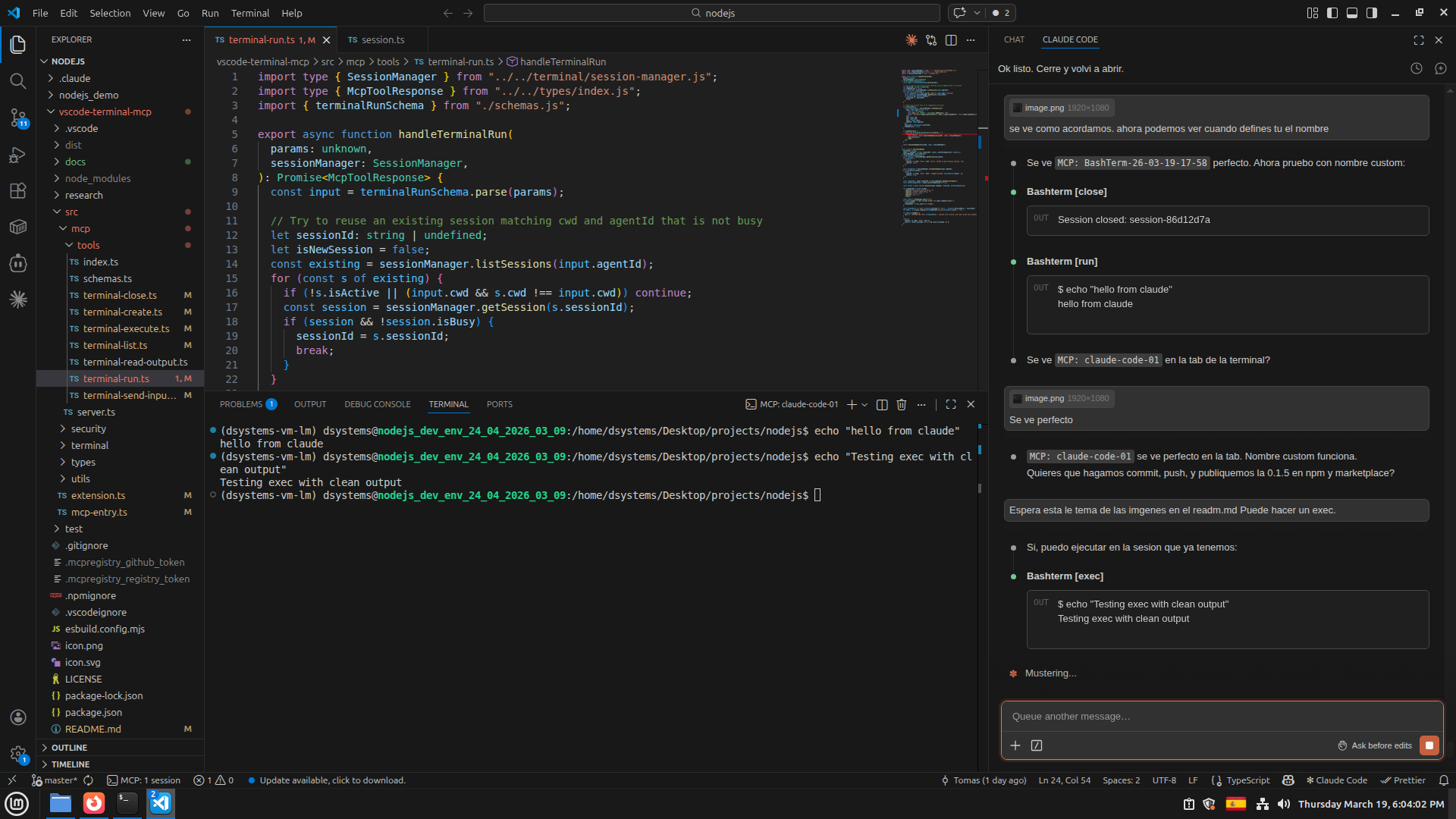Open the Run and Debug view
Screen dimensions: 1456x819
18,155
